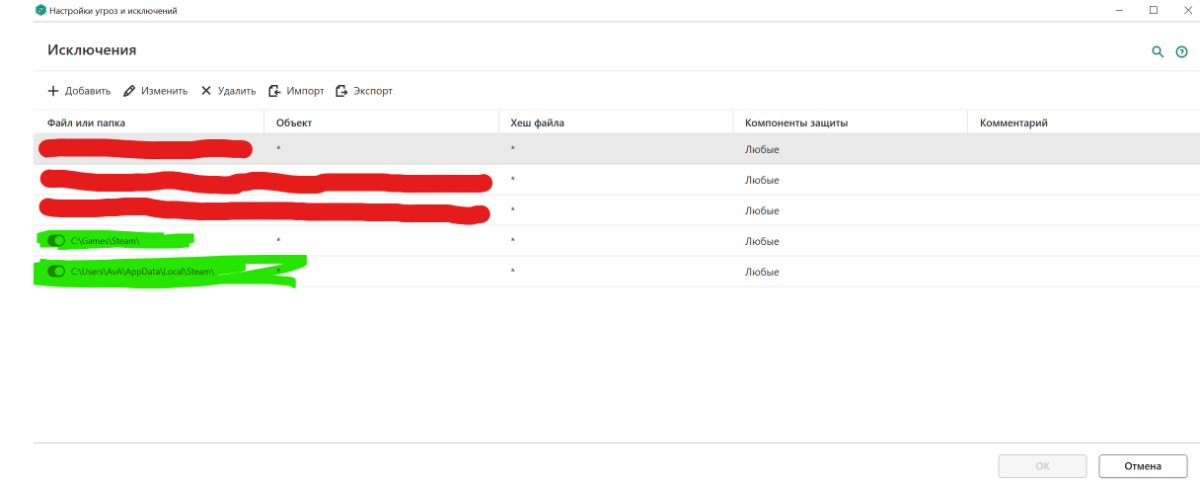Disable the AppData\Local\Steam exclusion switch
1200x485 pixels.
point(56,272)
